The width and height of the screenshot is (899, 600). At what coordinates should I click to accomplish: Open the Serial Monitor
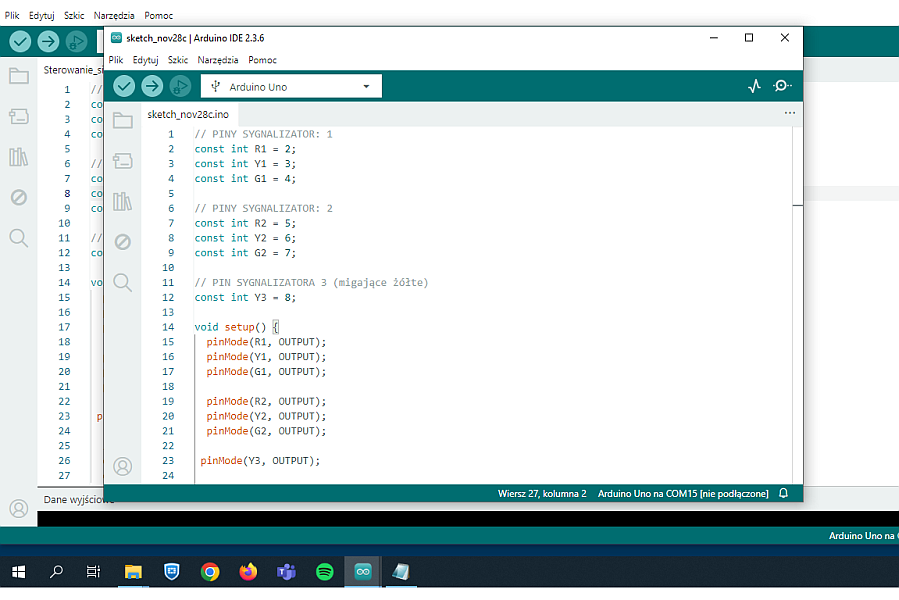(783, 87)
